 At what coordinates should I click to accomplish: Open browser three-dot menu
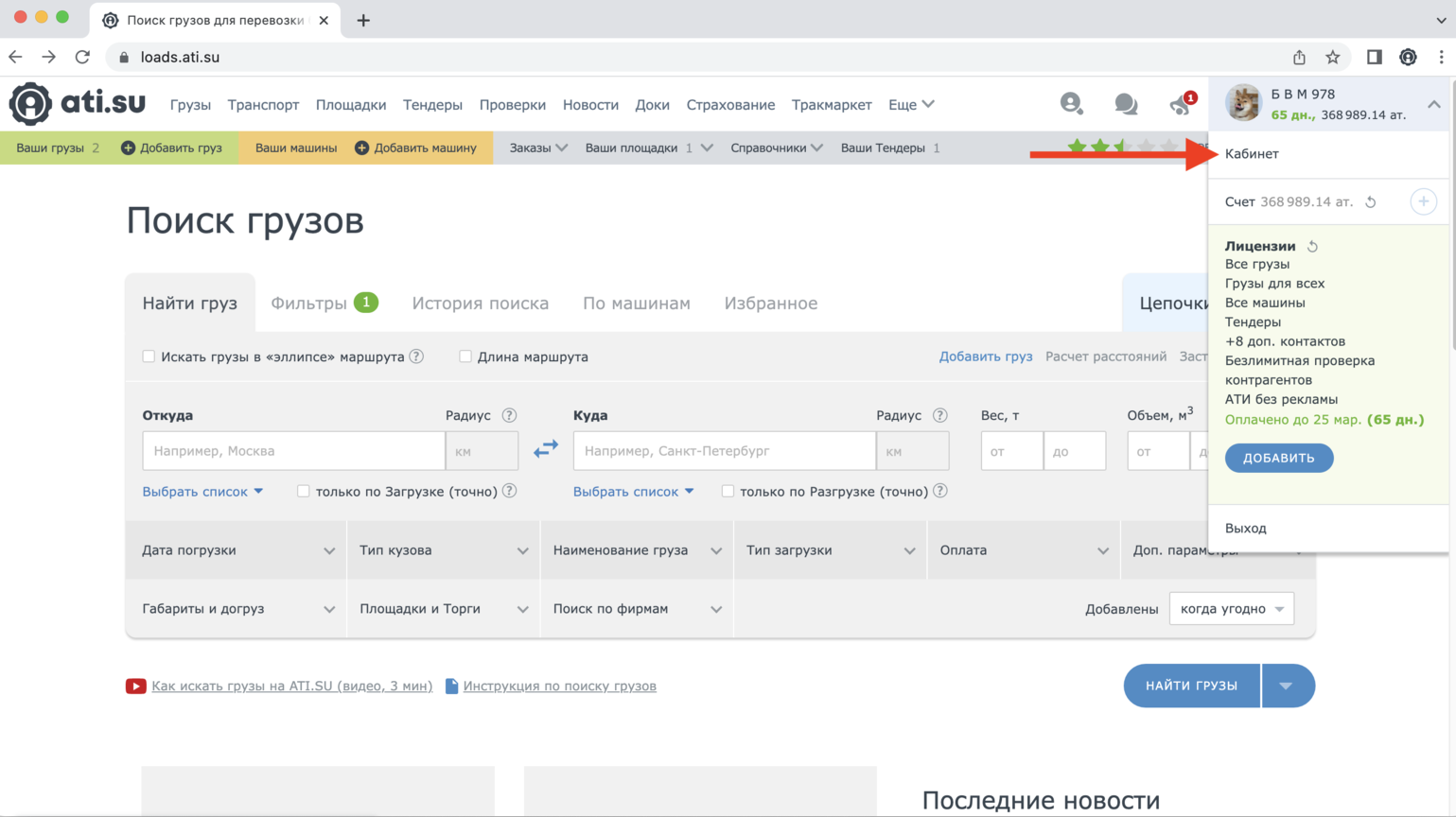1441,57
